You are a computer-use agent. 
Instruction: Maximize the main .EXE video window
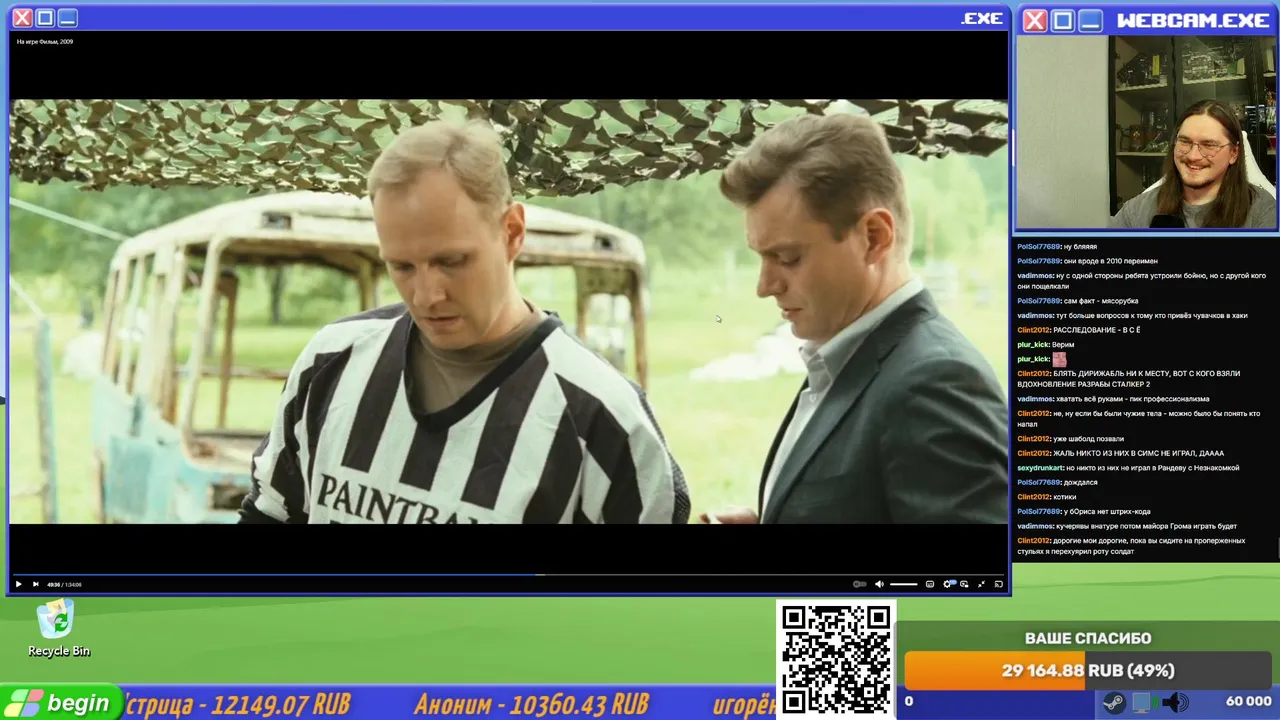click(x=45, y=18)
